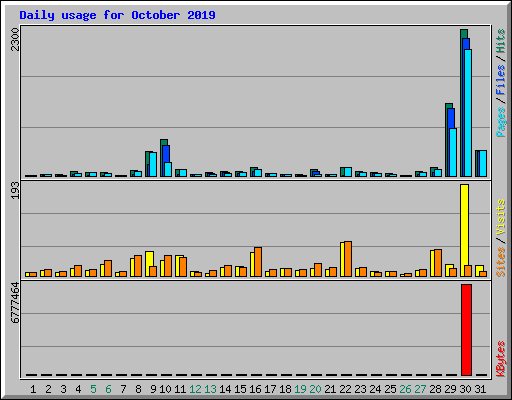This screenshot has width=512, height=400.
Task: Click the 2300 axis maximum label
Action: coord(15,39)
